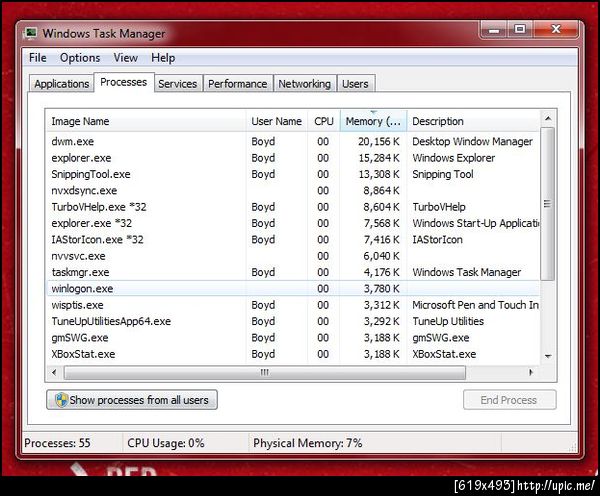This screenshot has width=600, height=496.
Task: Click the End Process button
Action: [509, 400]
